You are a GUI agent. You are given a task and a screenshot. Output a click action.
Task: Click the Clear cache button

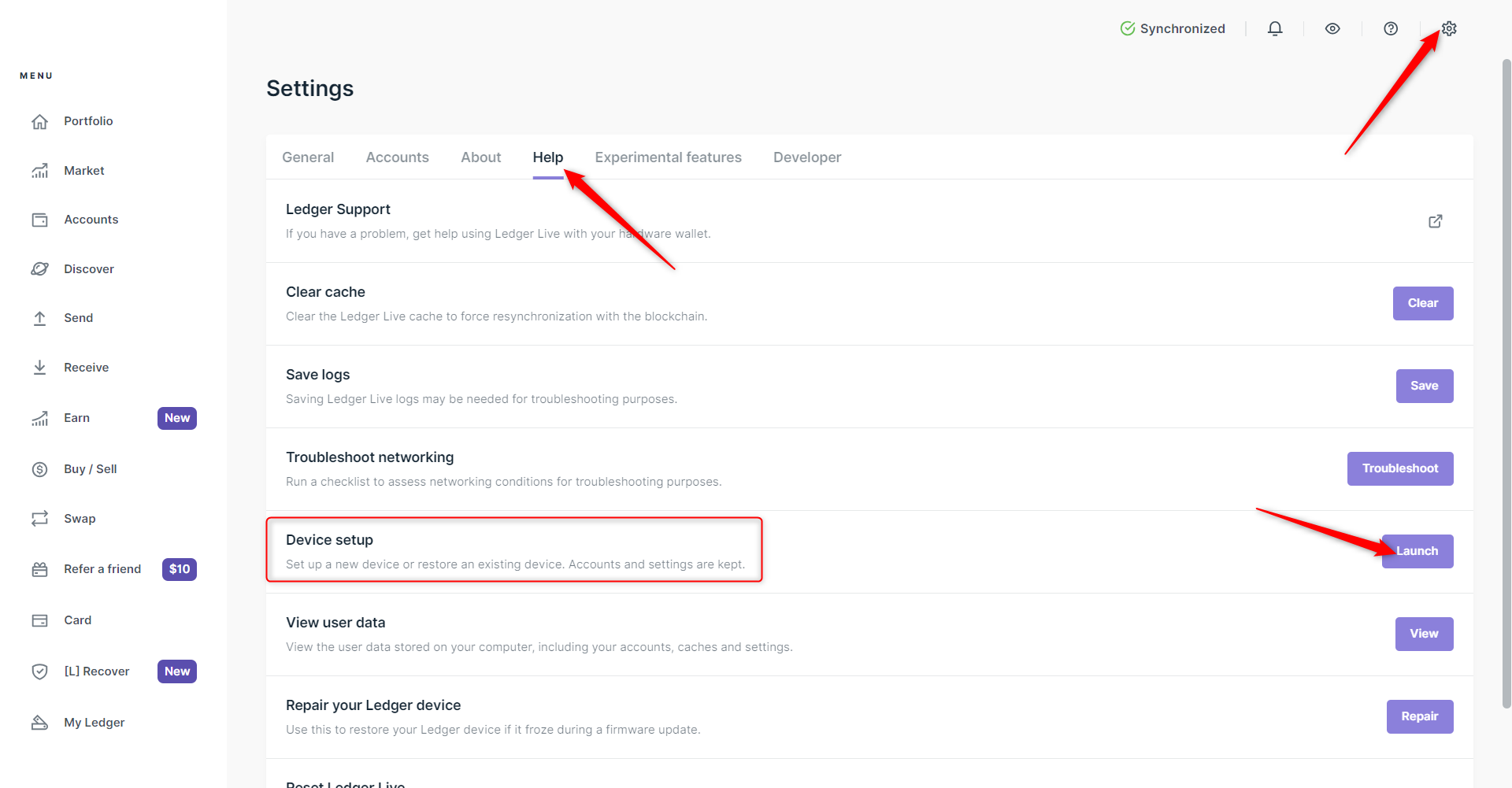click(x=1422, y=304)
